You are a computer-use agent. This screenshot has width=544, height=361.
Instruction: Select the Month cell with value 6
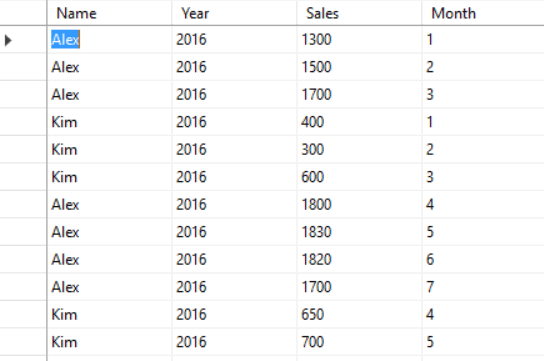click(x=483, y=259)
